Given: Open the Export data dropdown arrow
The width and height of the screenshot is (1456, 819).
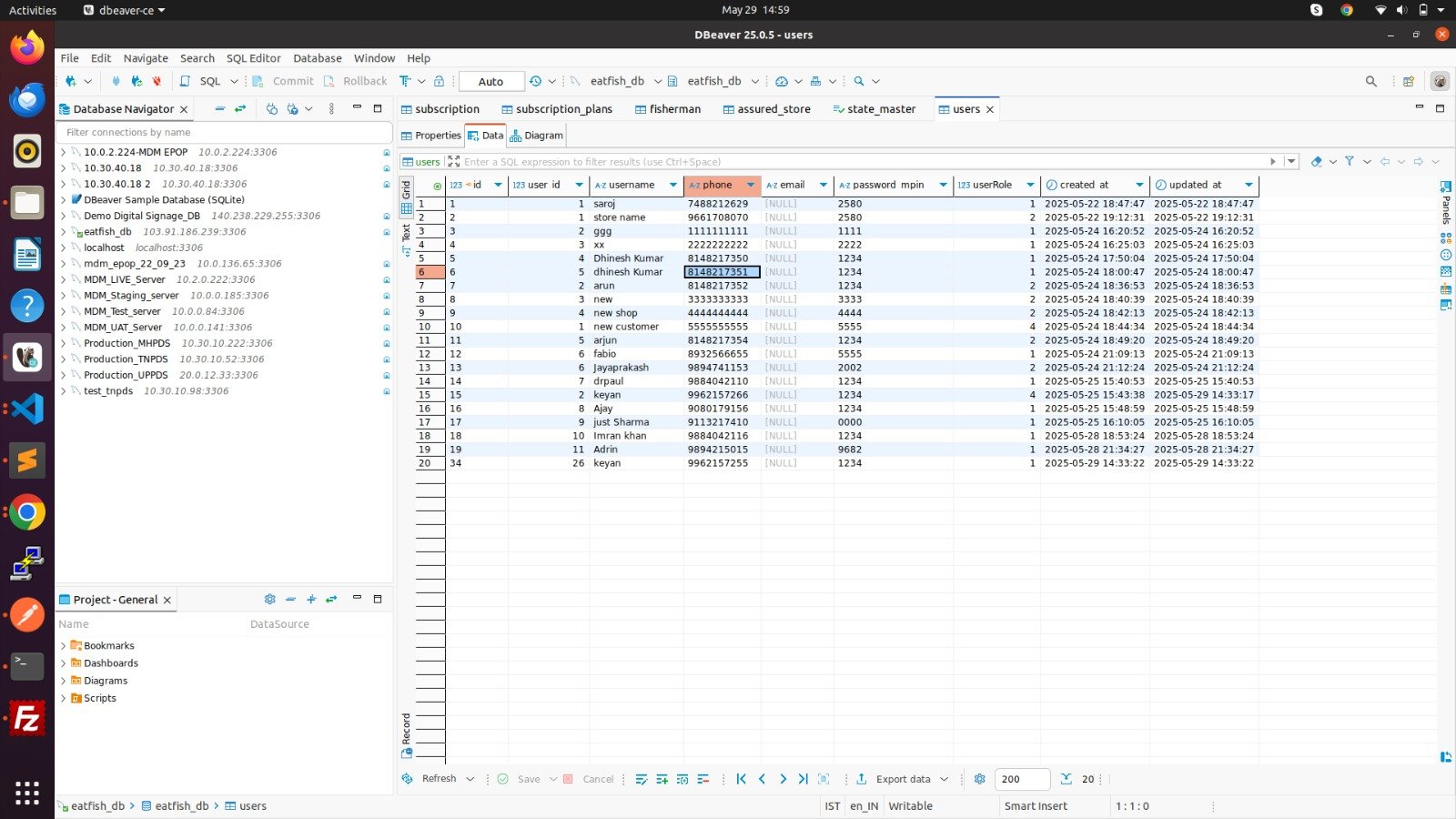Looking at the screenshot, I should click(944, 779).
